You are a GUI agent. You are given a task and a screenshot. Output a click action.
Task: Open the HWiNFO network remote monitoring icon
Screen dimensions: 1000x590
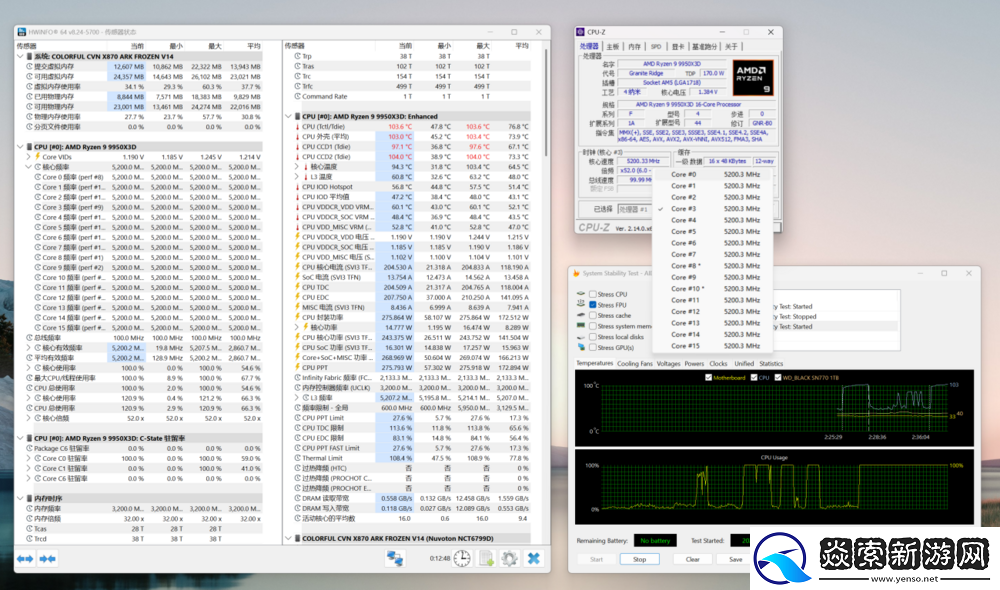tap(395, 559)
